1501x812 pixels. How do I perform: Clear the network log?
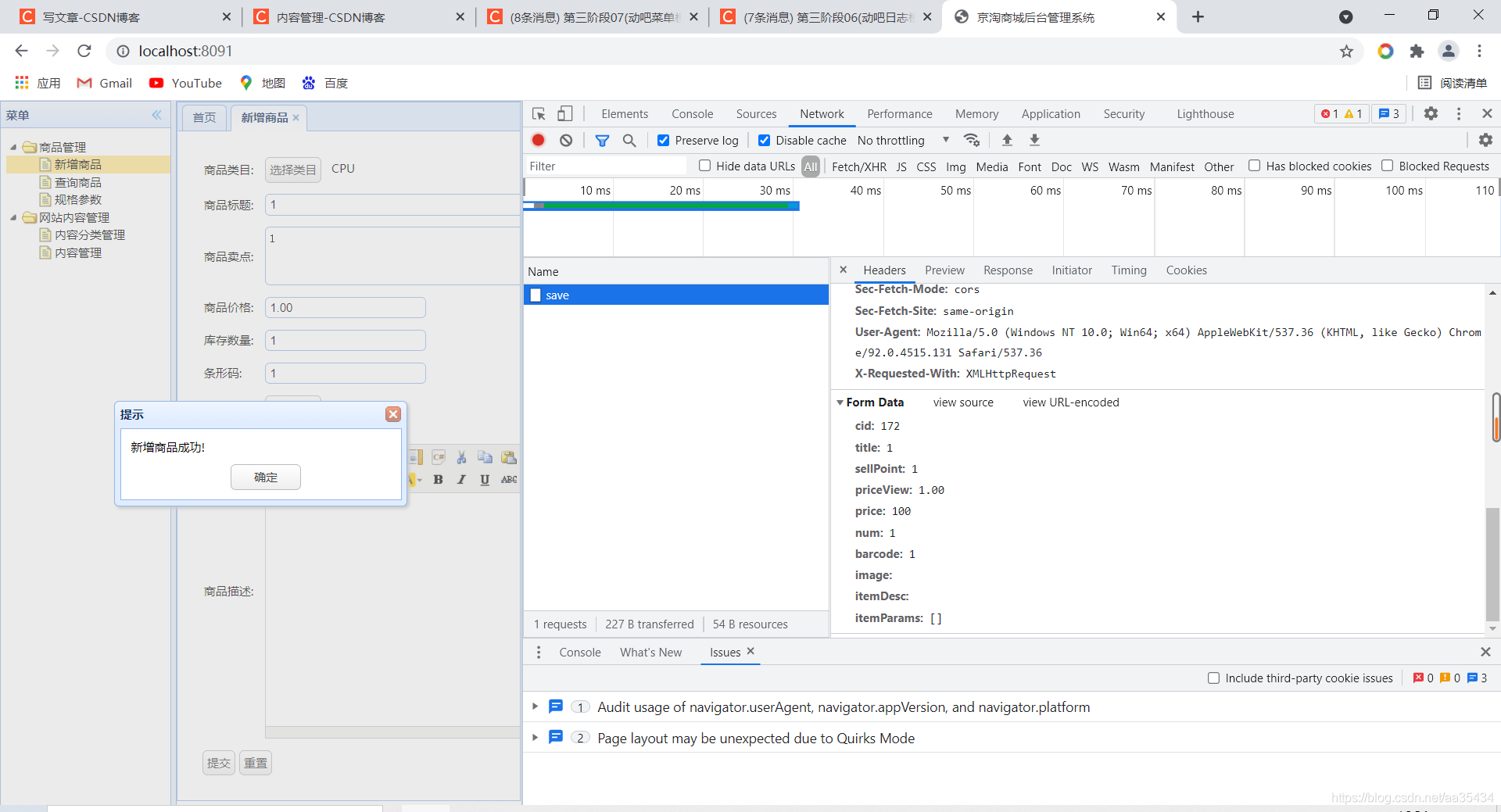(566, 140)
